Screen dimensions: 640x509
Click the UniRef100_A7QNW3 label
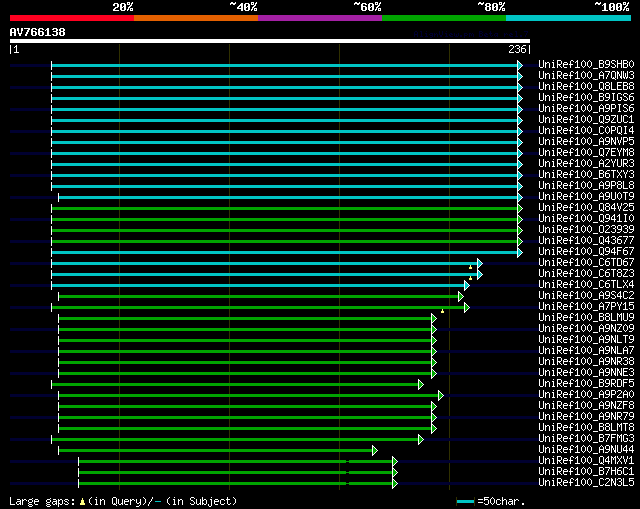[586, 76]
